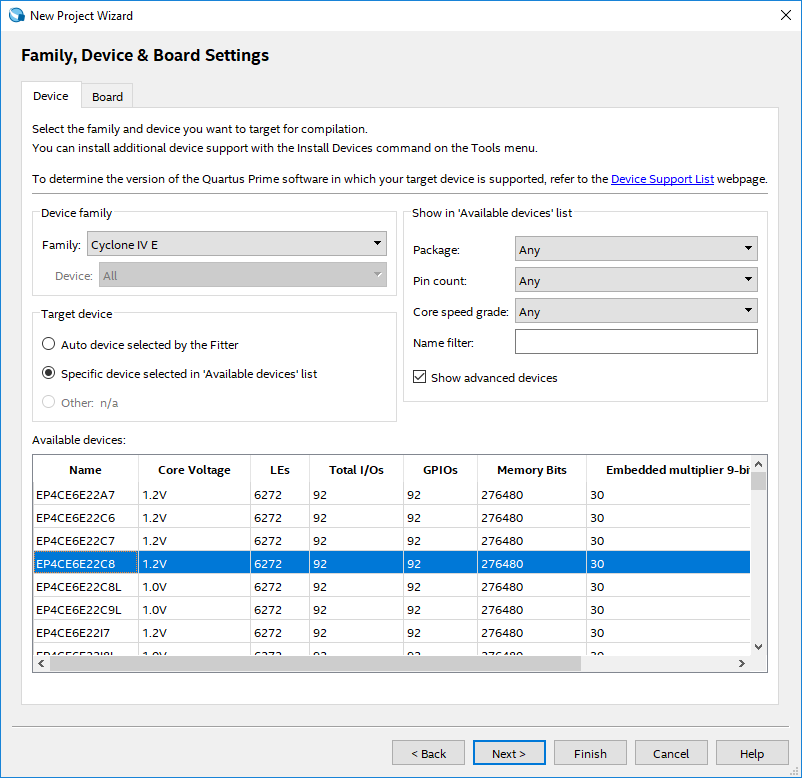The image size is (802, 778).
Task: Click the horizontal scrollbar thumb of device list
Action: coord(315,663)
